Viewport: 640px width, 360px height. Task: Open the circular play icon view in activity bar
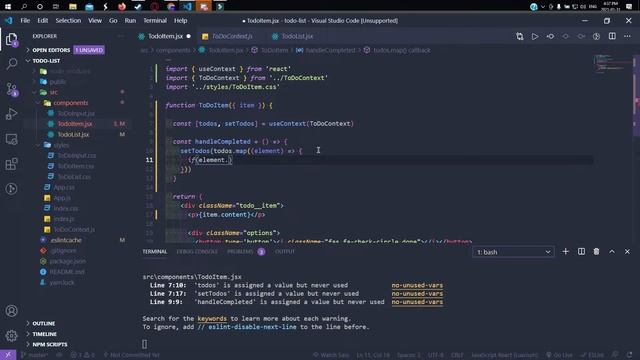(11, 189)
